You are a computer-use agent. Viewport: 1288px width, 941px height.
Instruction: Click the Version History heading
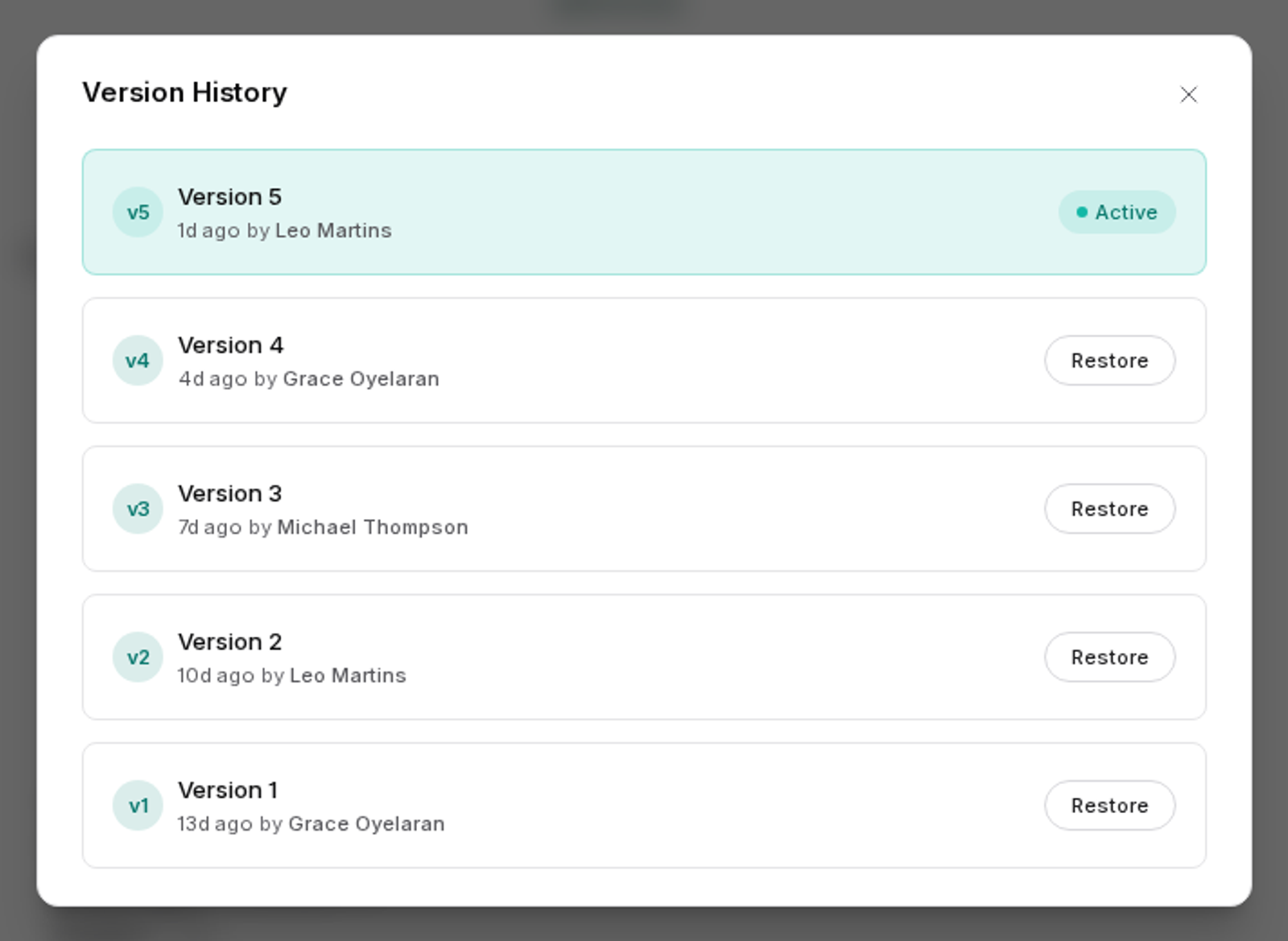pyautogui.click(x=184, y=93)
